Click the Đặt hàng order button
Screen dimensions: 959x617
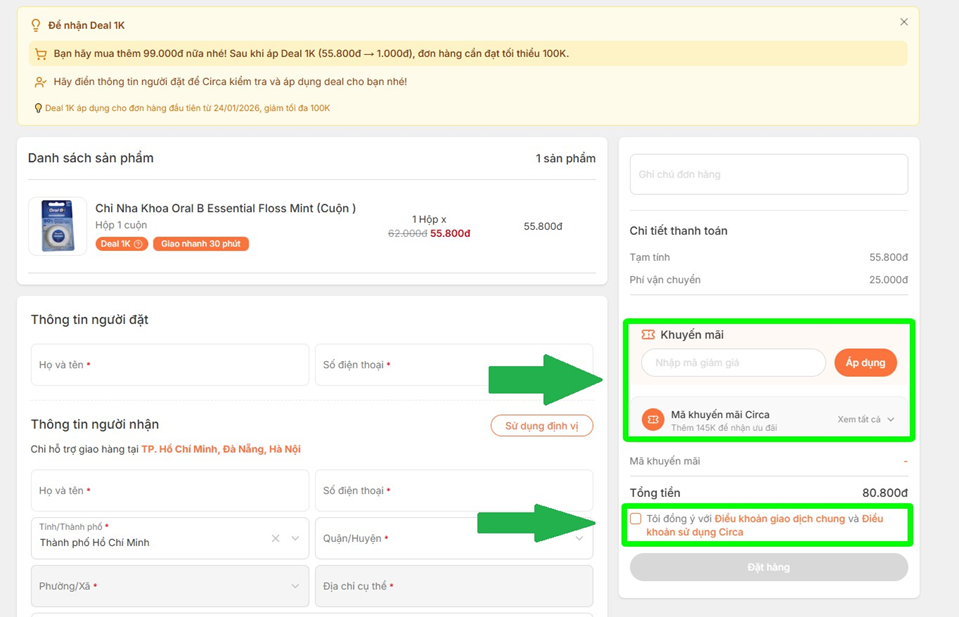(768, 567)
